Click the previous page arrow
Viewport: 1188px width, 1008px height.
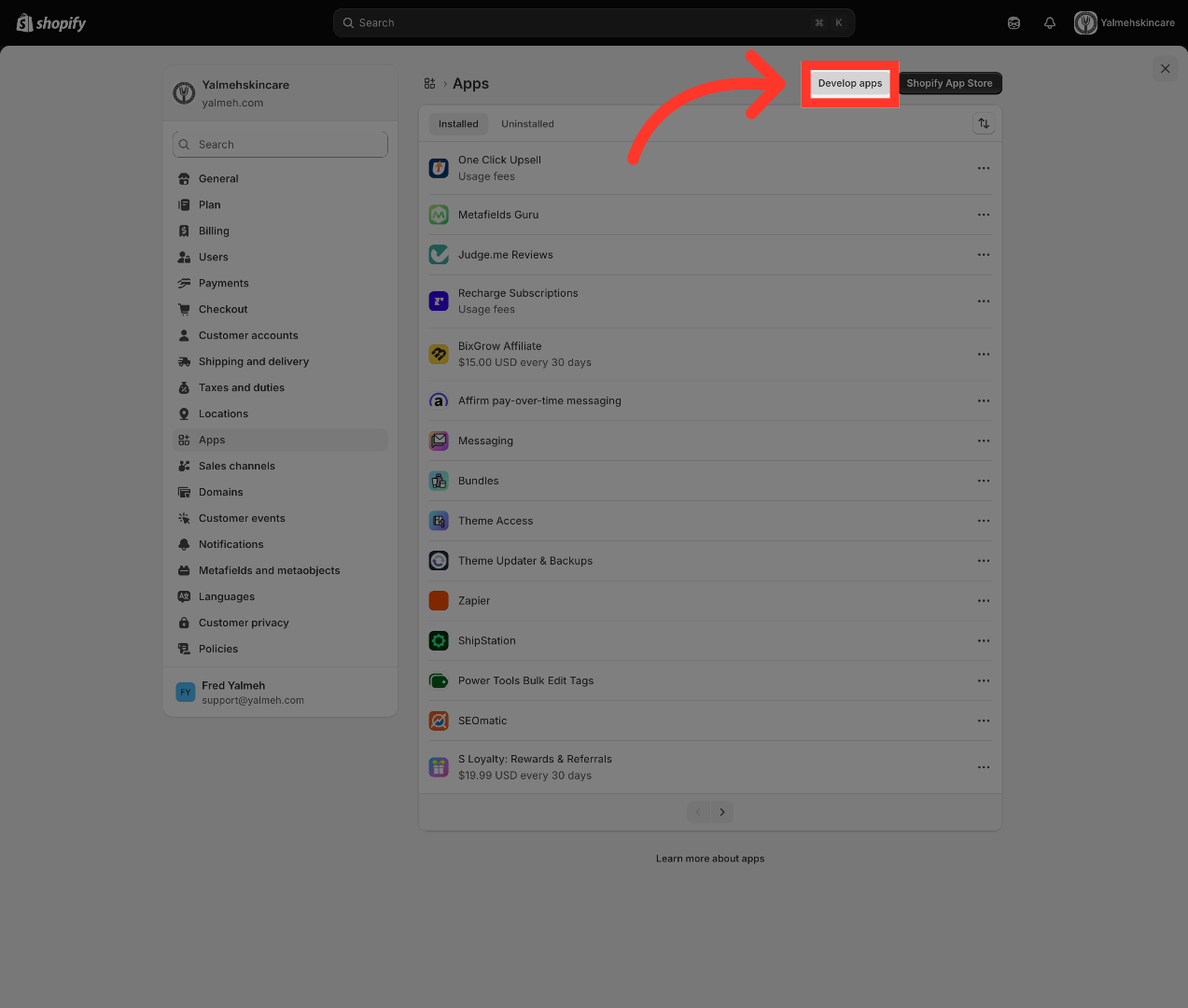click(x=698, y=812)
